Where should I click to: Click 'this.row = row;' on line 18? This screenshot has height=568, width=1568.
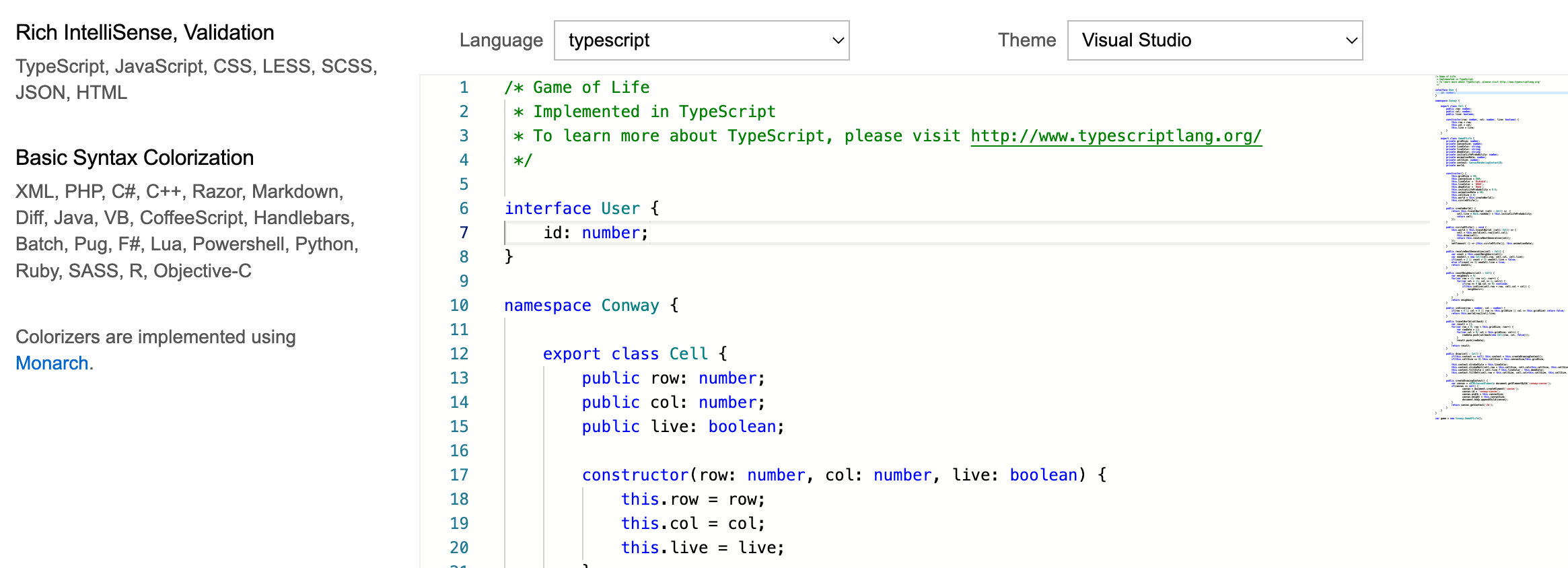click(x=693, y=499)
